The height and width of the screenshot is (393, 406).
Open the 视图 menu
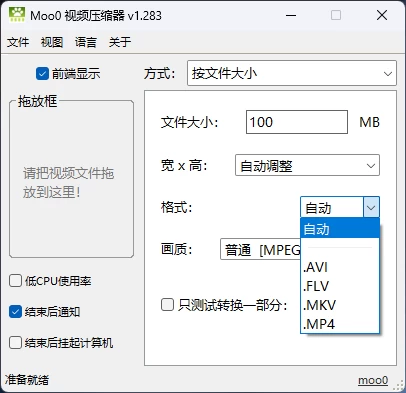click(x=52, y=42)
